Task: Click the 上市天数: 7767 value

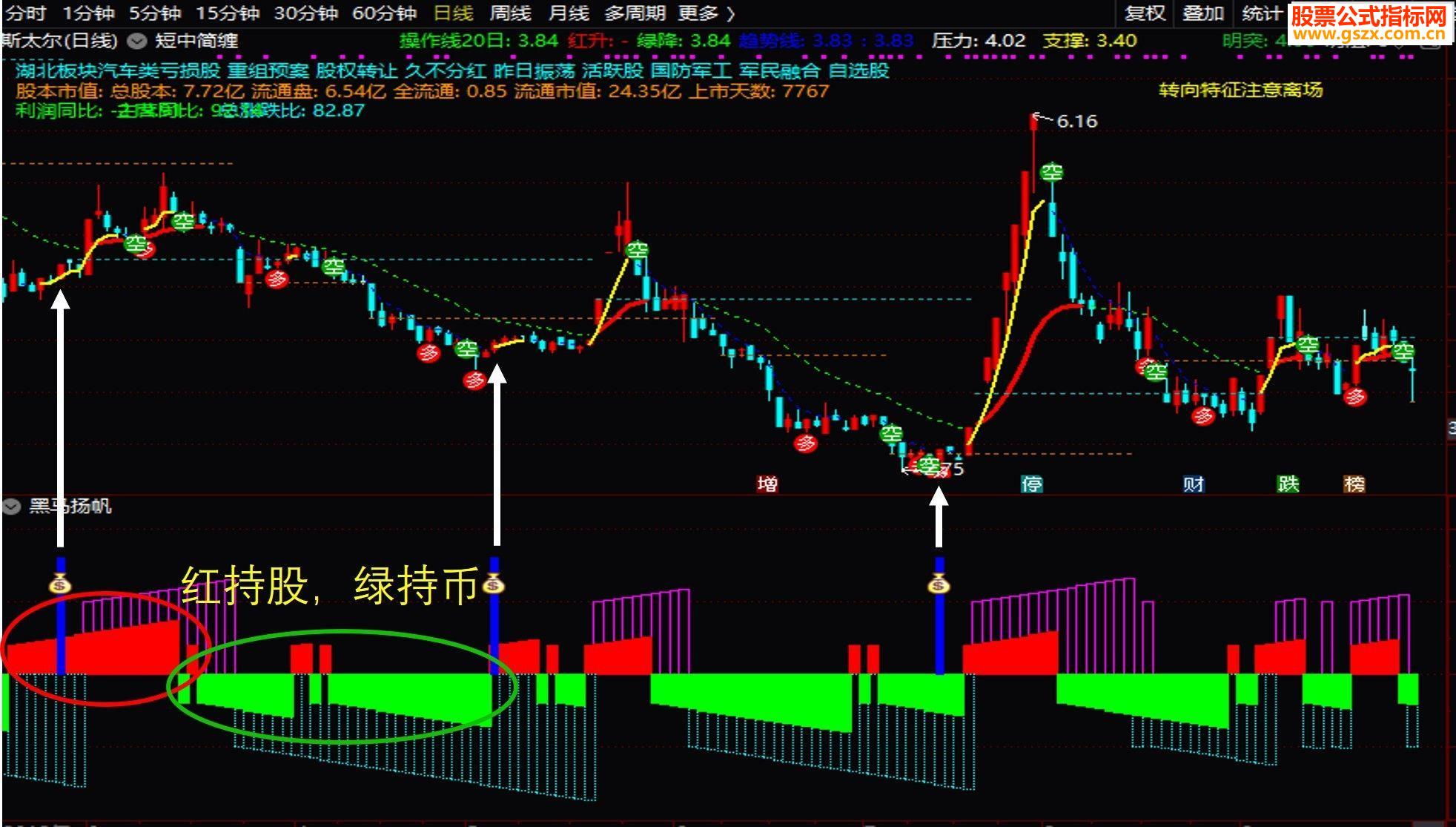Action: [759, 91]
